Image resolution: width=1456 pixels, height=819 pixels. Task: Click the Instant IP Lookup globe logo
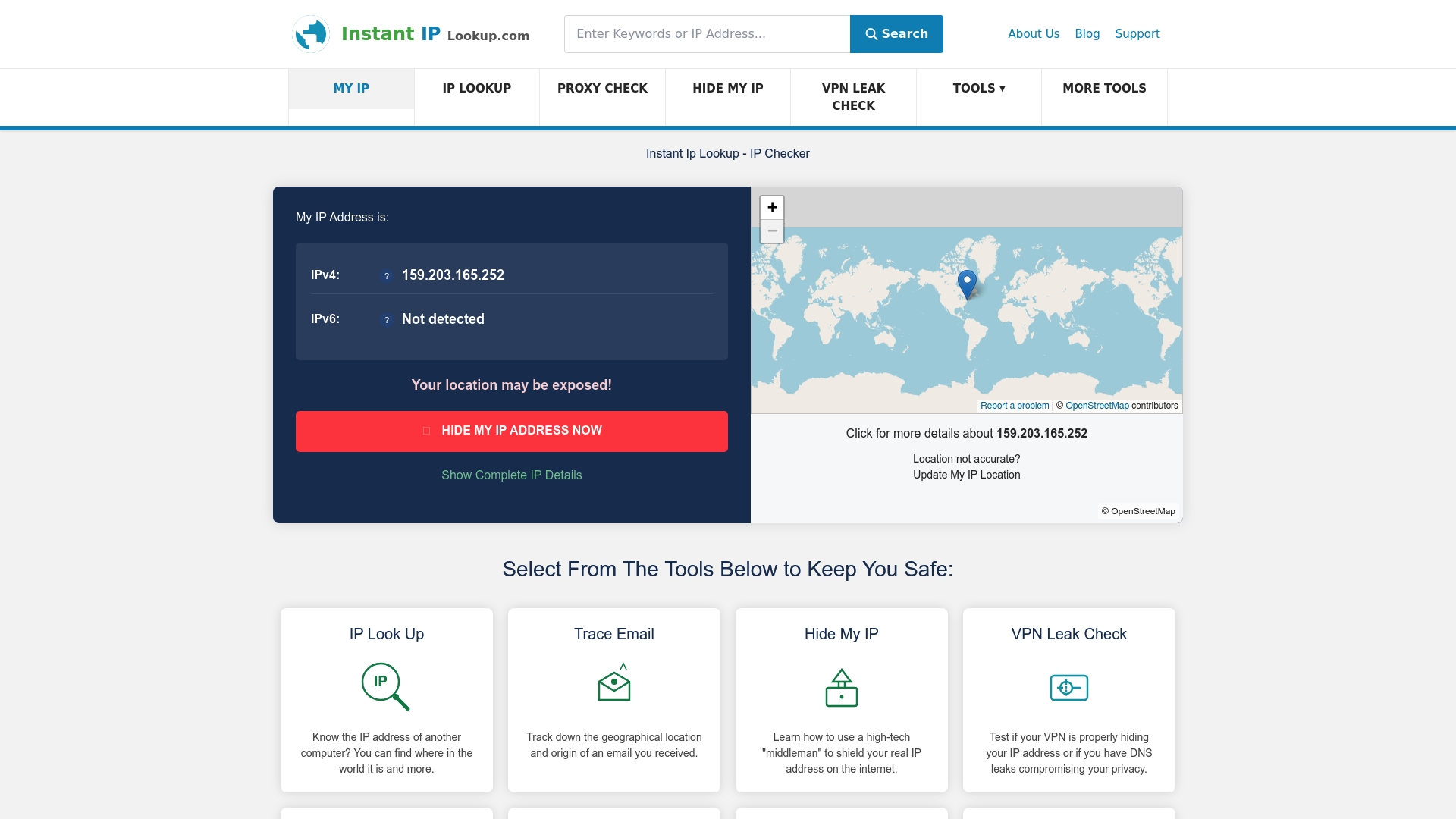pyautogui.click(x=311, y=34)
